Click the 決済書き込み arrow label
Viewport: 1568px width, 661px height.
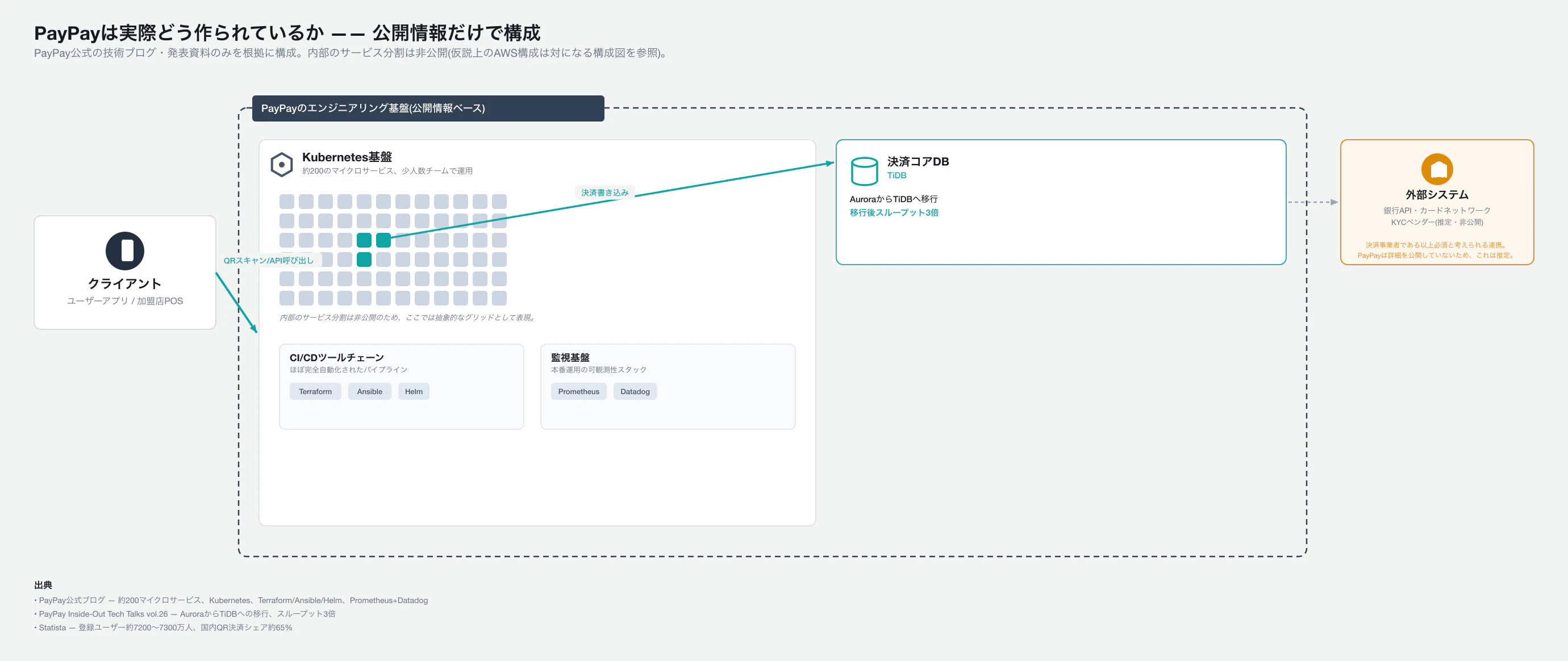[604, 193]
